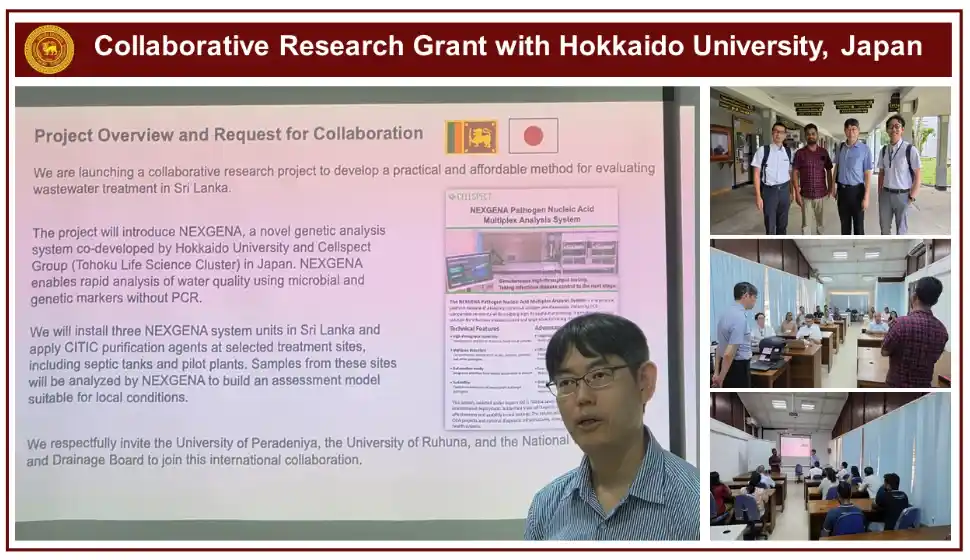Click the university crest logo in the header
Screen dimensions: 970x560
pyautogui.click(x=49, y=48)
